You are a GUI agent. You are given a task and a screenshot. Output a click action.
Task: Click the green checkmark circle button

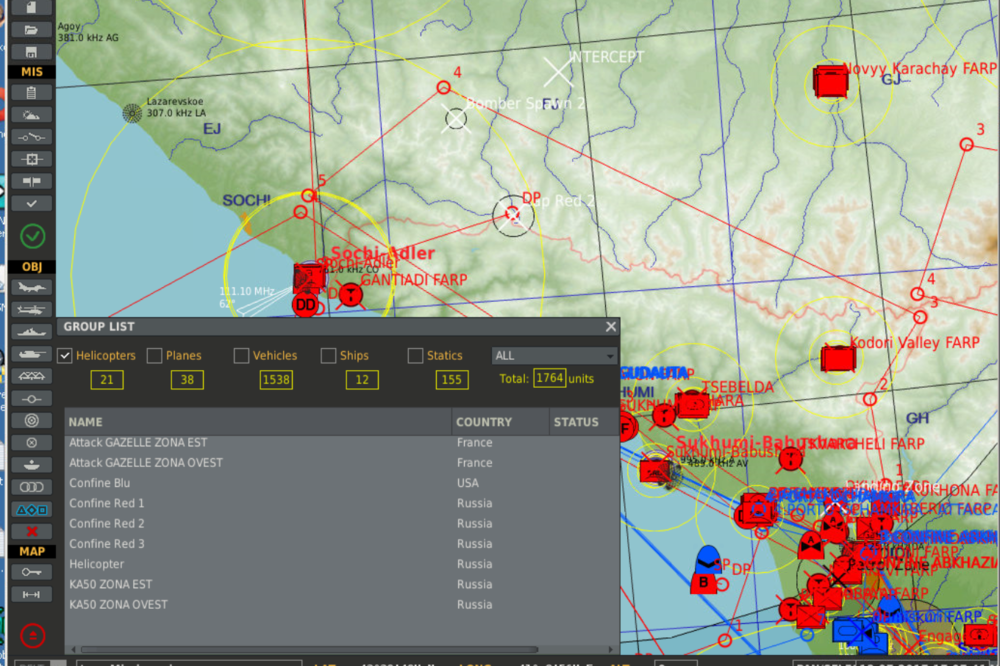coord(32,236)
